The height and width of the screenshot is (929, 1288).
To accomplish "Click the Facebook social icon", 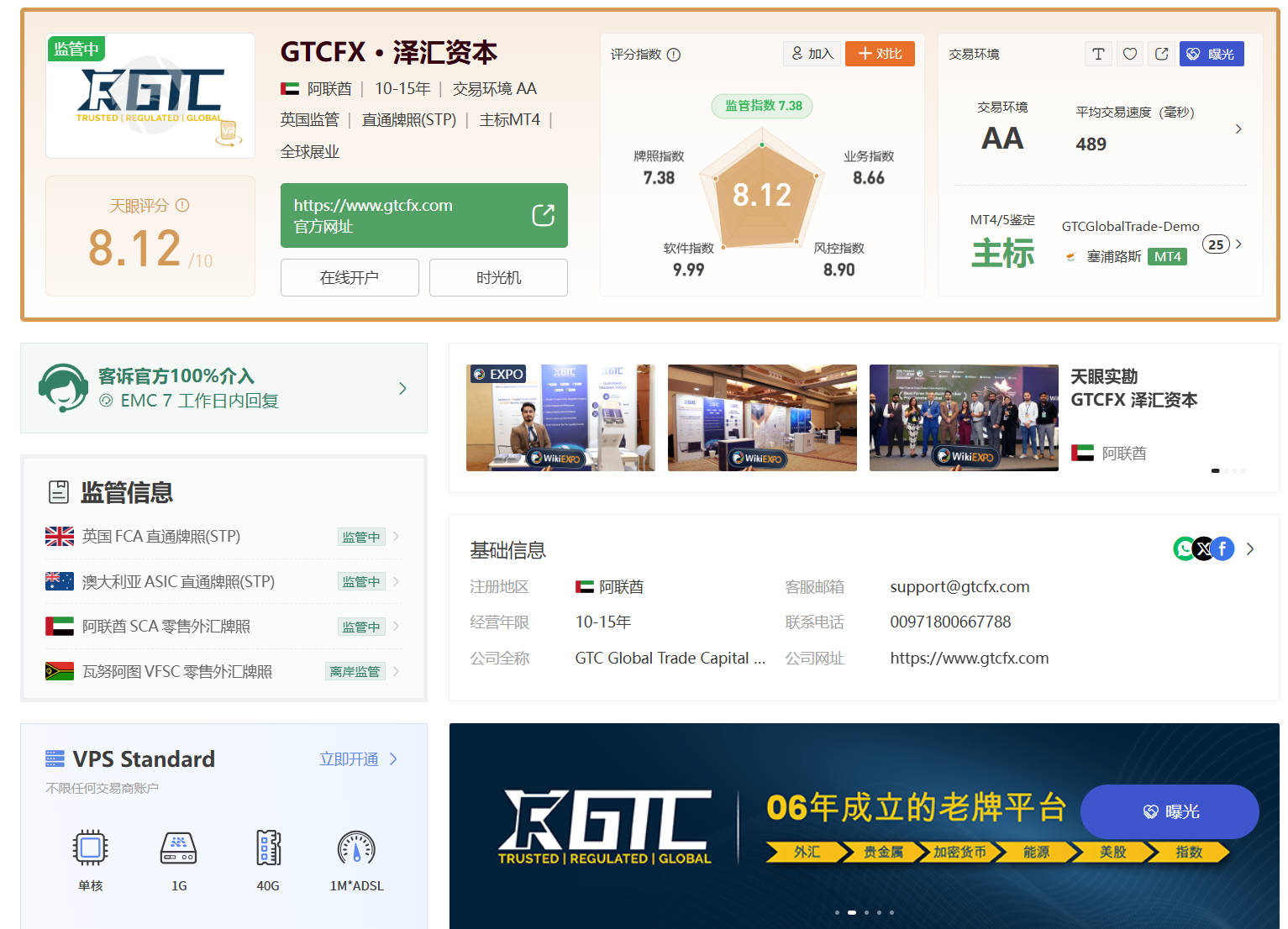I will pos(1222,548).
